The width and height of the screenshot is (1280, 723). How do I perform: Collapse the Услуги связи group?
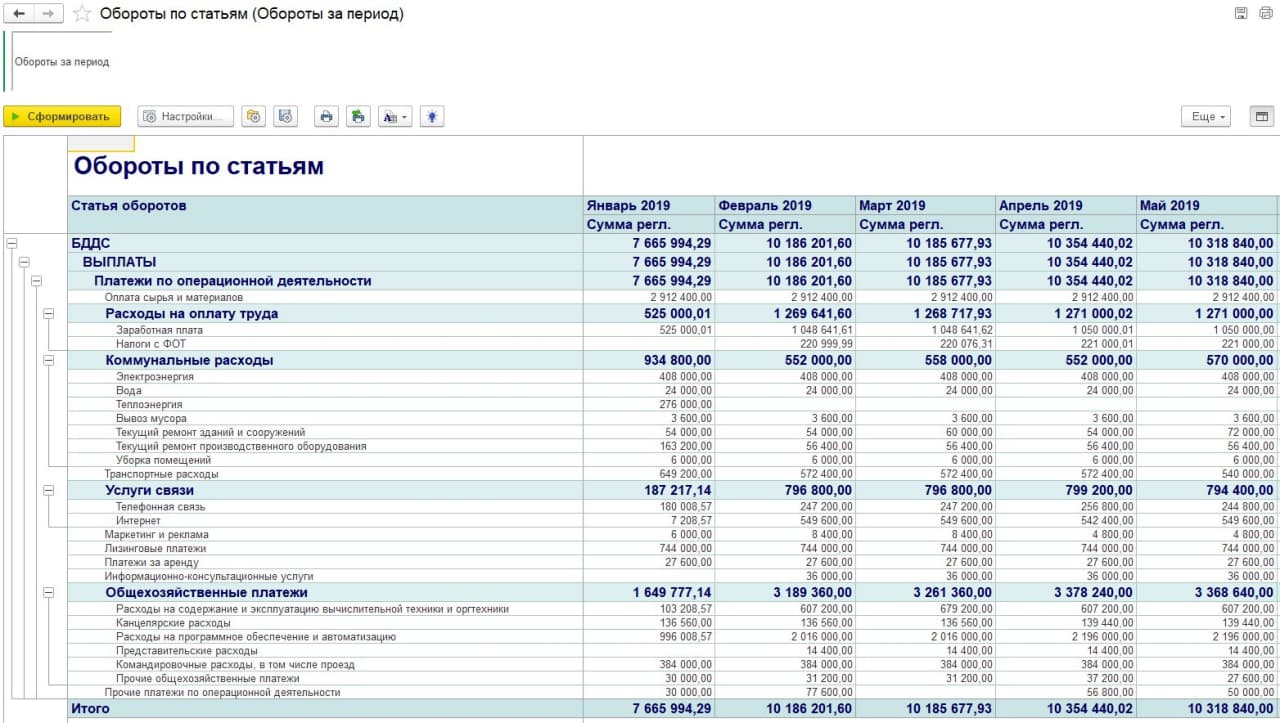pos(48,491)
